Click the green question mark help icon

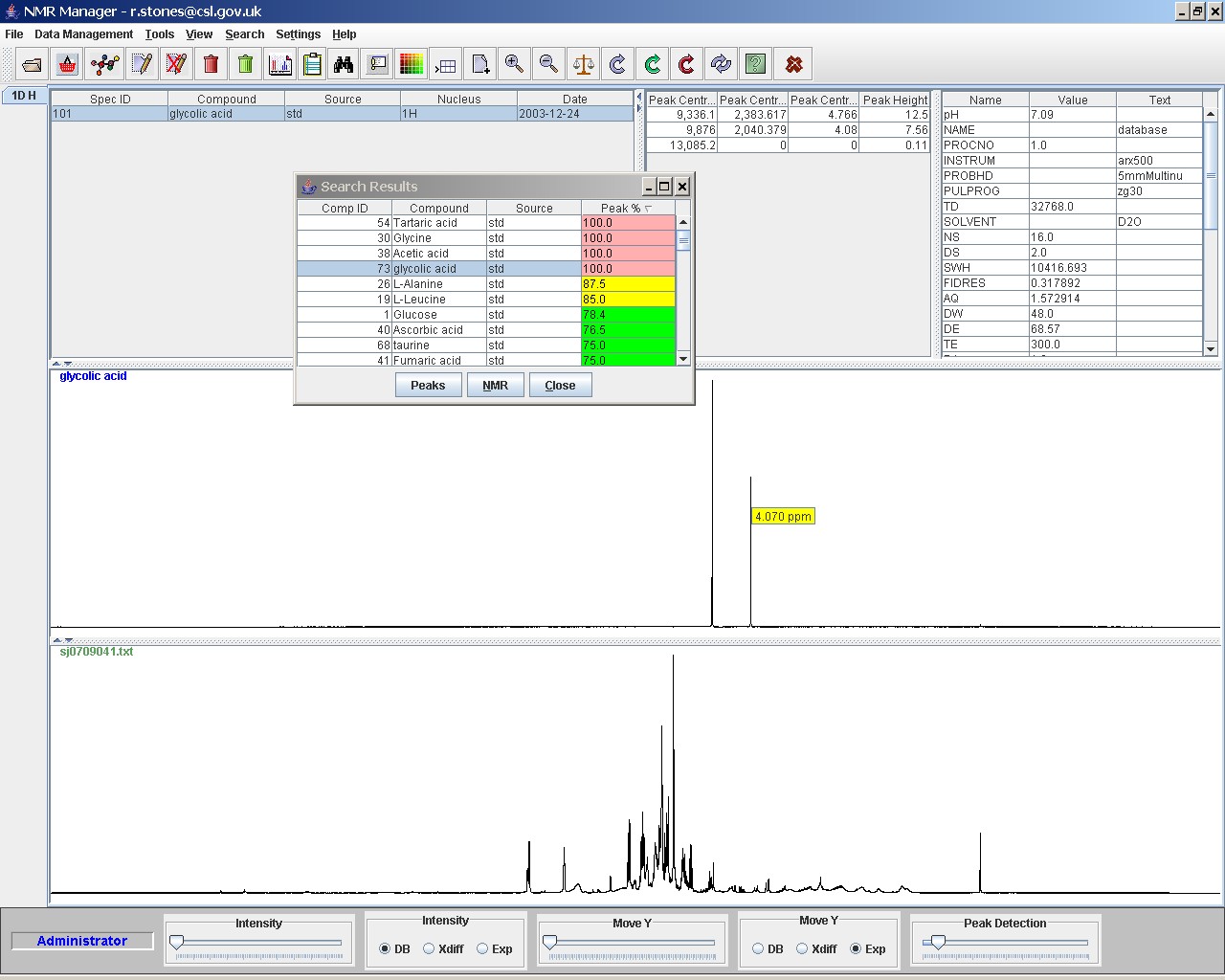click(755, 64)
